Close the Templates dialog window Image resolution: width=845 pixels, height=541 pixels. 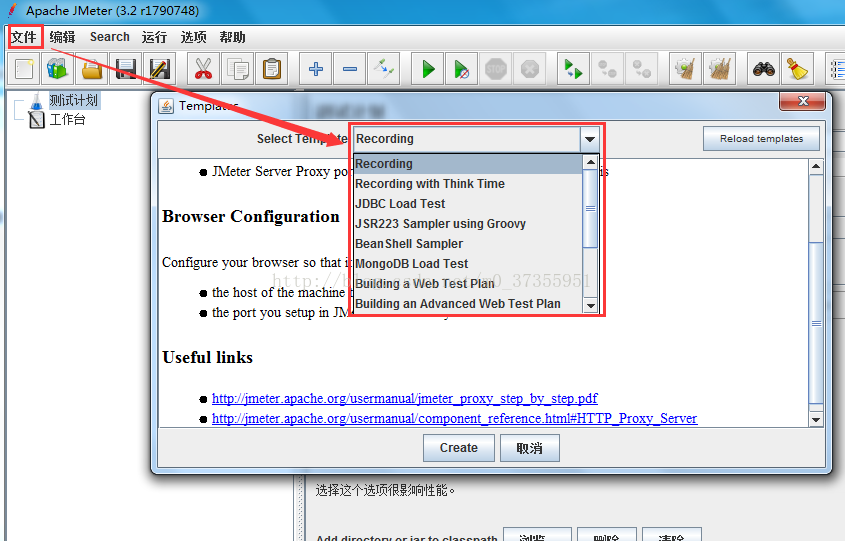click(803, 101)
